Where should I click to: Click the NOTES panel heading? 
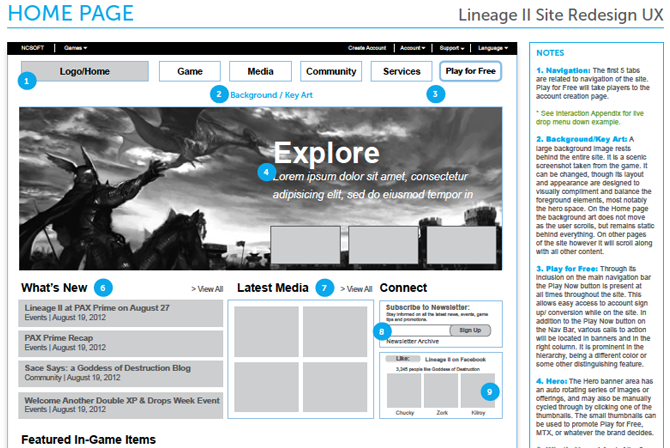550,53
